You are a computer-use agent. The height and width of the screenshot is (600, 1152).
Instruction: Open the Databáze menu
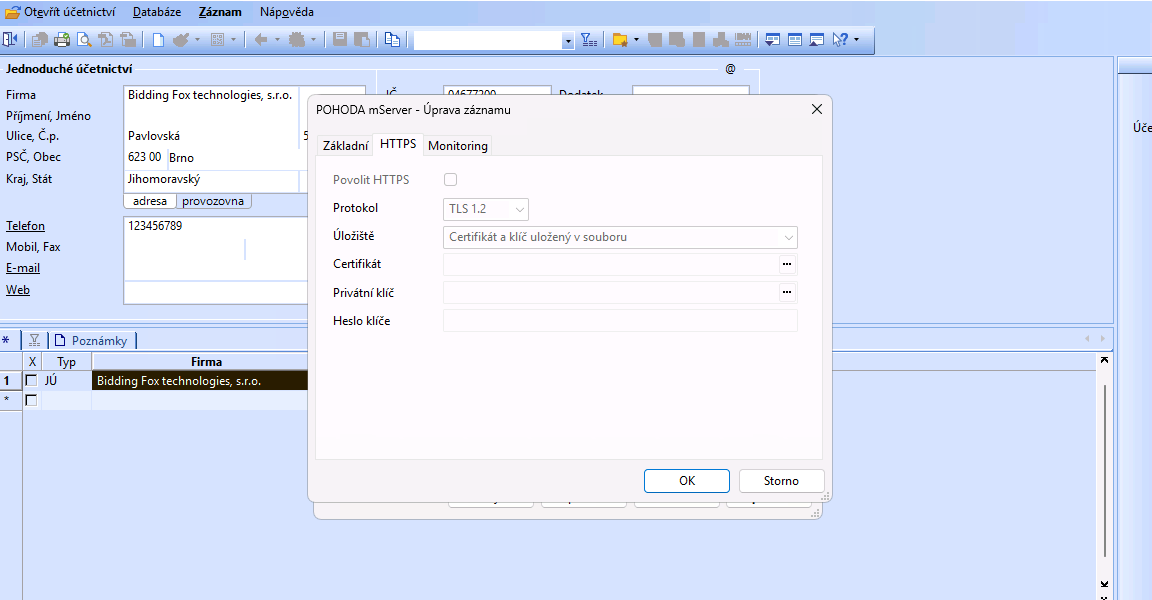tap(157, 12)
